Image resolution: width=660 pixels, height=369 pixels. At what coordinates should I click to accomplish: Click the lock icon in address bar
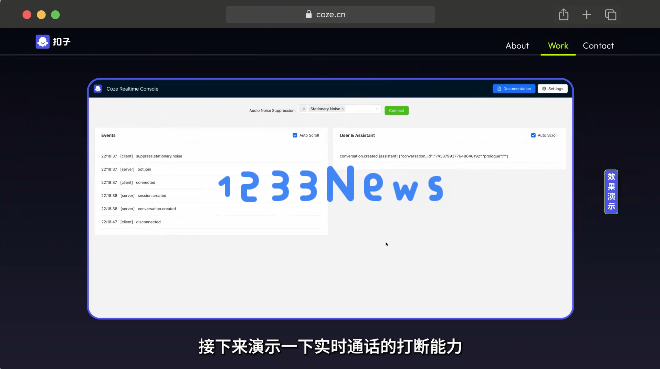309,14
